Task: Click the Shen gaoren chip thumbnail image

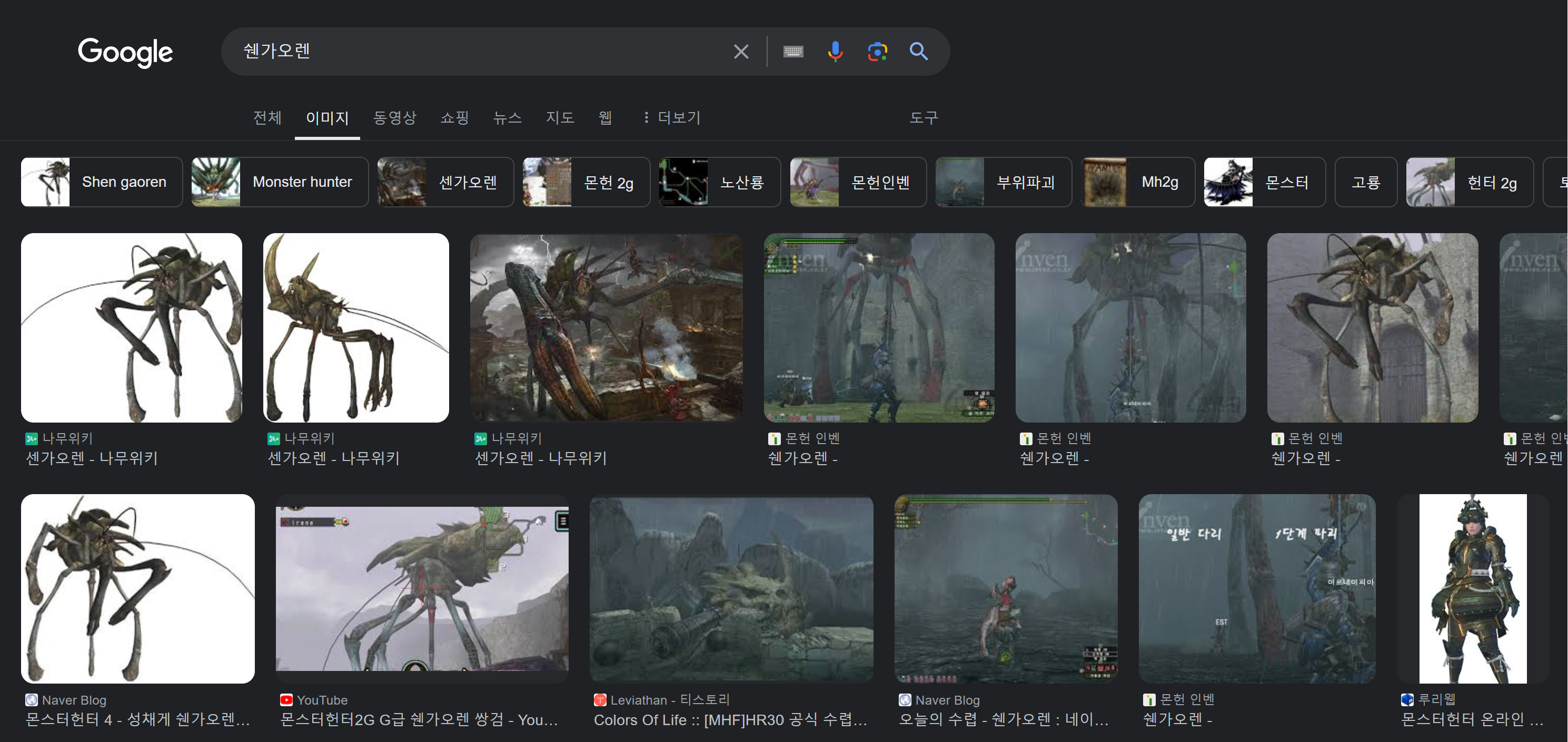Action: pyautogui.click(x=46, y=182)
